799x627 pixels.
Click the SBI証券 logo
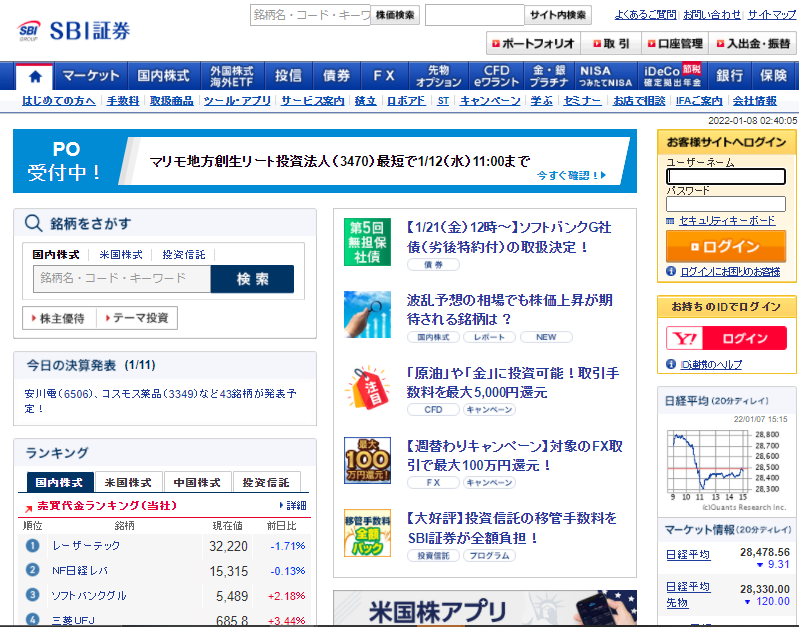[x=73, y=31]
